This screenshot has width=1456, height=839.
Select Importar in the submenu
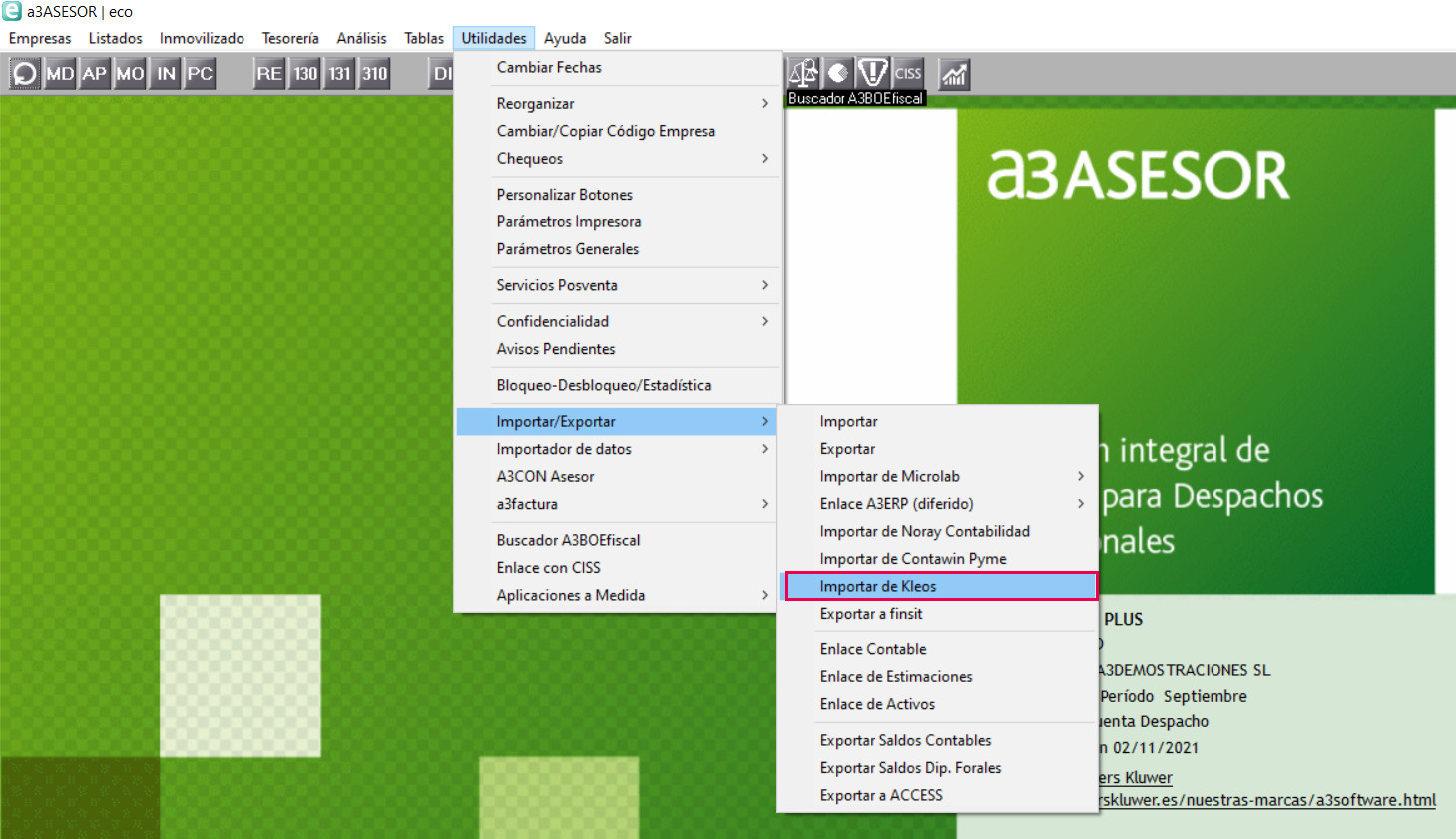[x=938, y=421]
